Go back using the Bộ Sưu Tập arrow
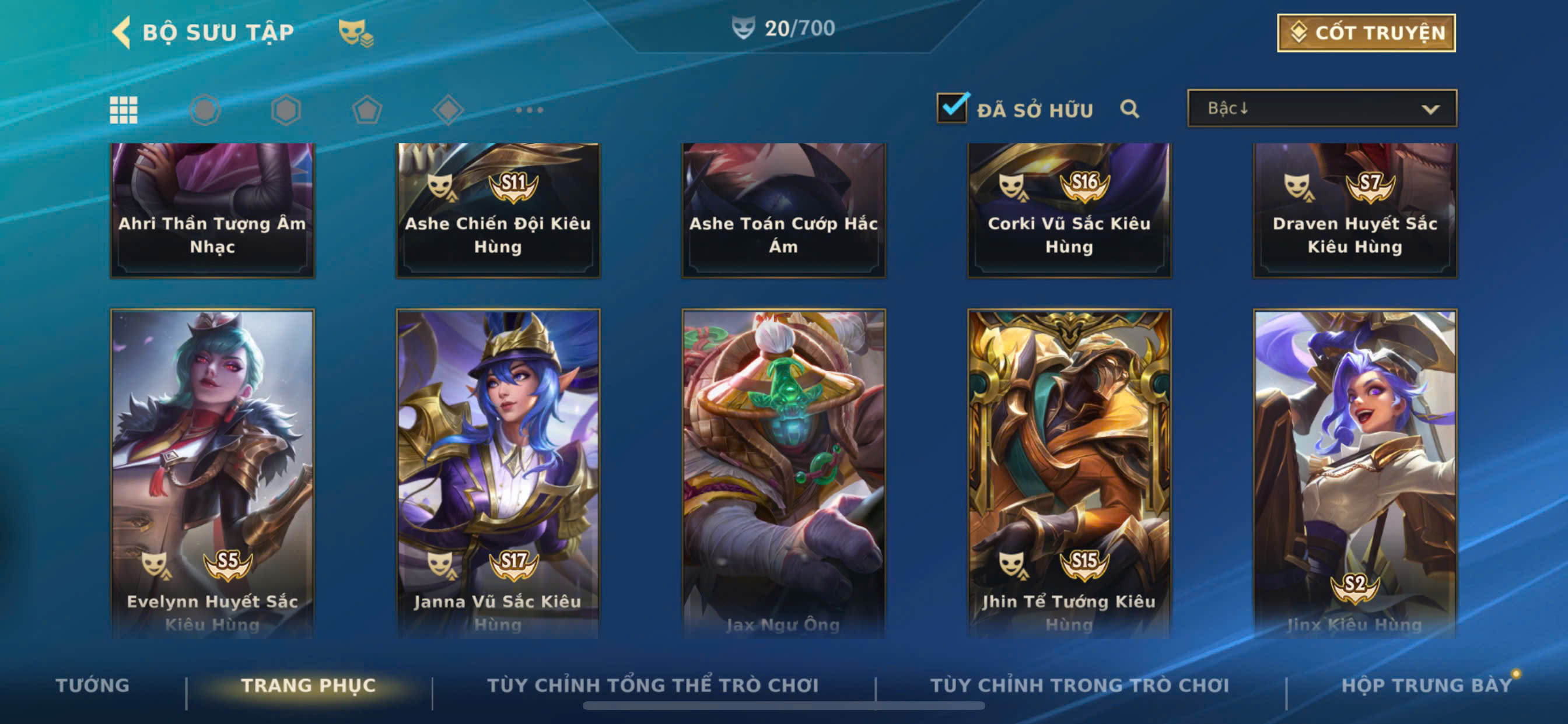The height and width of the screenshot is (724, 1568). tap(122, 32)
